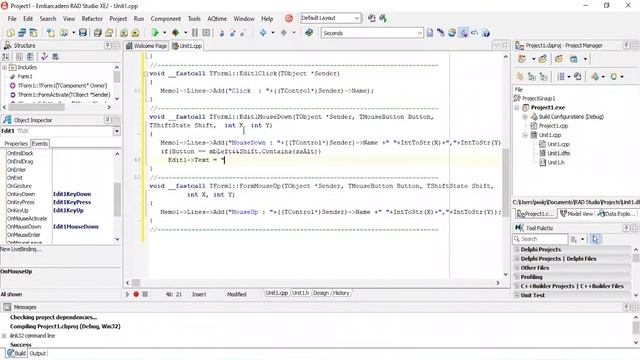Click the Structure pane horizontal scrollbar

(57, 107)
